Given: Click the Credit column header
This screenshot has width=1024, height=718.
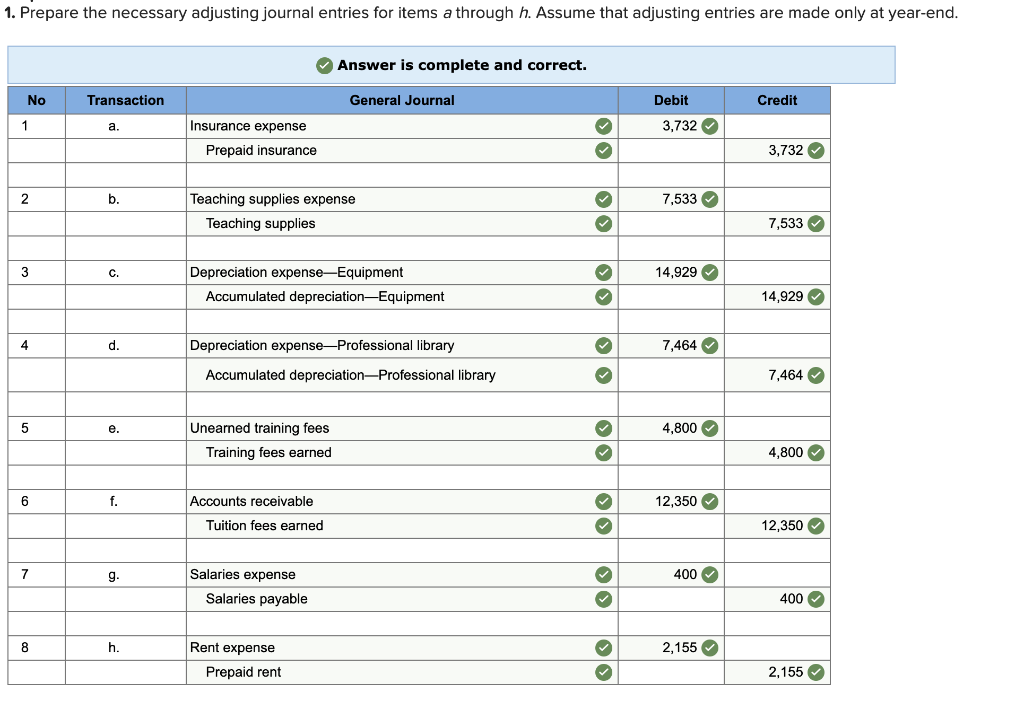Looking at the screenshot, I should [777, 100].
